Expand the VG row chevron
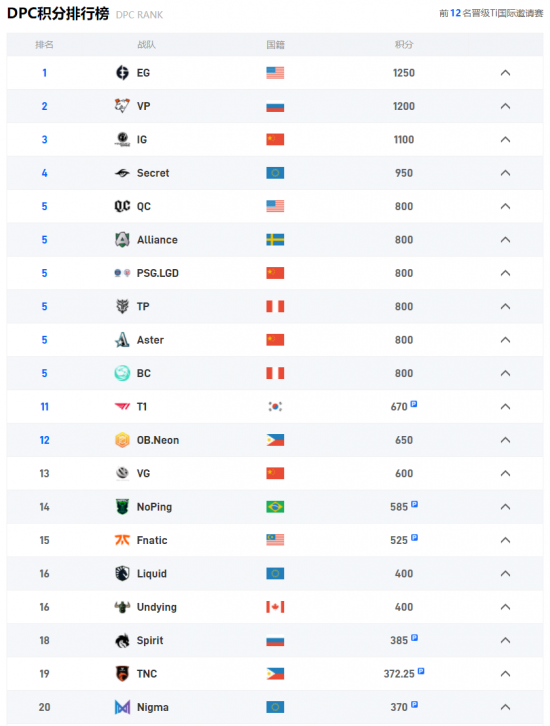Viewport: 550px width, 726px height. point(506,473)
